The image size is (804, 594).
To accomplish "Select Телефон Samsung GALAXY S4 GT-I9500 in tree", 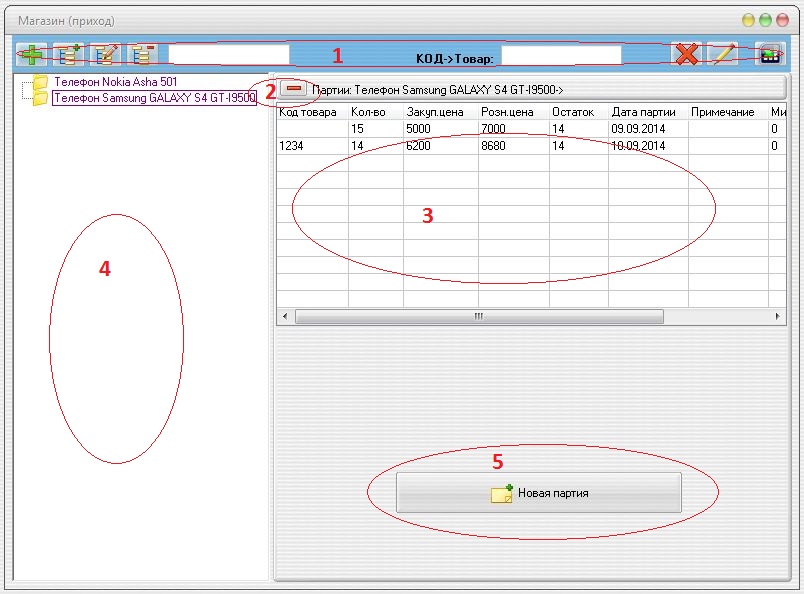I will click(154, 98).
